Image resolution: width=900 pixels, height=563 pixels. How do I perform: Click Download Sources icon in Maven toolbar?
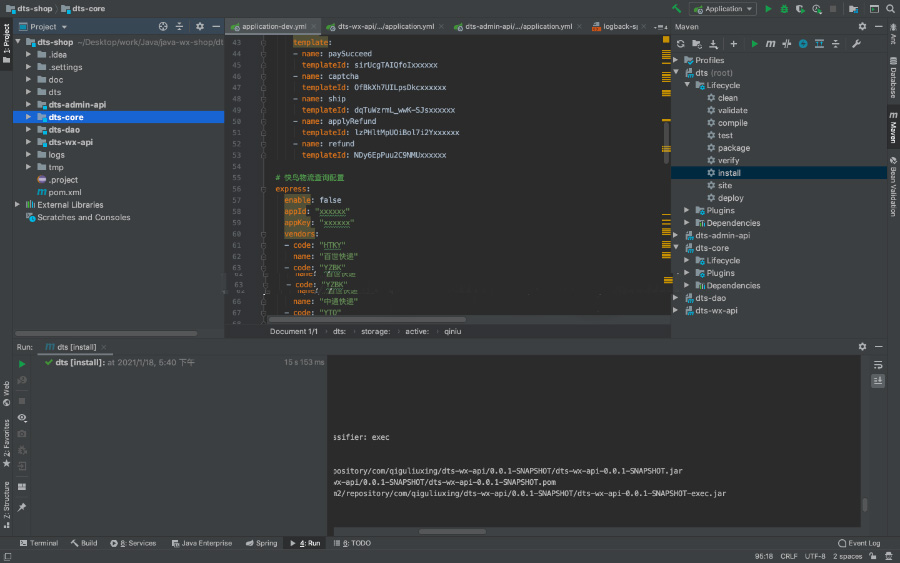click(713, 44)
